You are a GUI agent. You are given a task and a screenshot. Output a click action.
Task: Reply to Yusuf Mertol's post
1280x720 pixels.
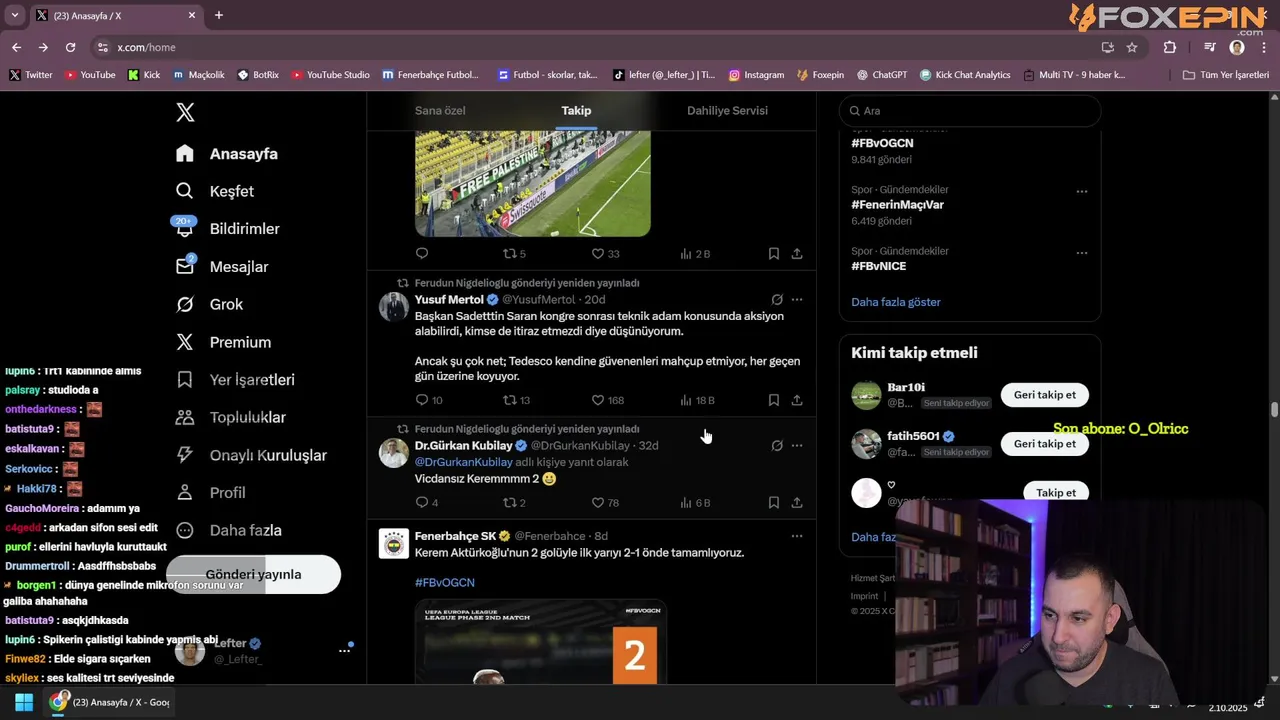point(422,400)
